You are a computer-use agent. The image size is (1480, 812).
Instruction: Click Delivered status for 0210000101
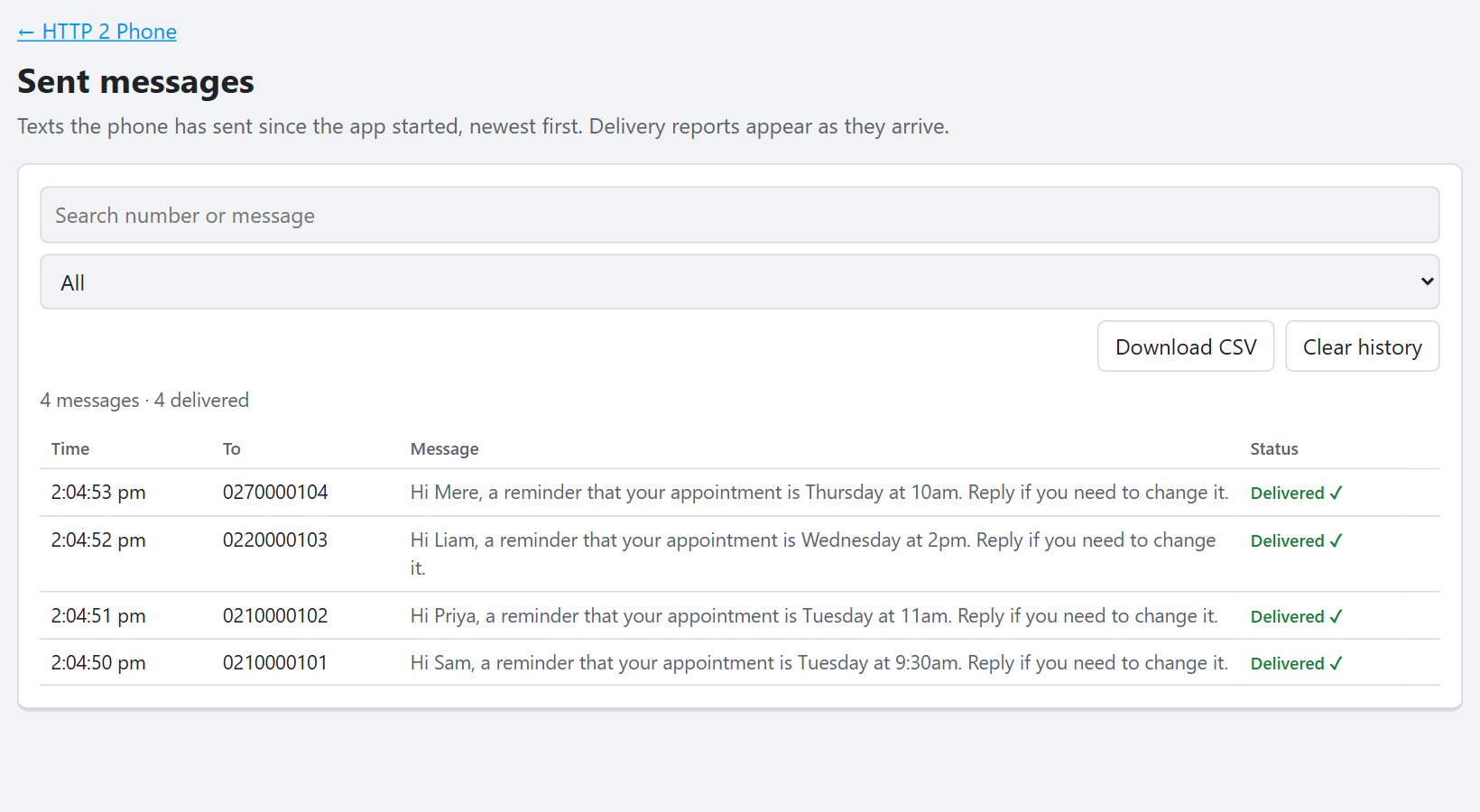tap(1297, 664)
